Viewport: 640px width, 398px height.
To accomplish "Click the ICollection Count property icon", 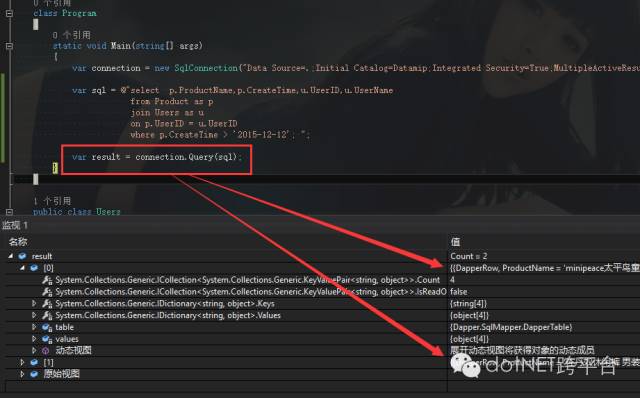I will (47, 280).
